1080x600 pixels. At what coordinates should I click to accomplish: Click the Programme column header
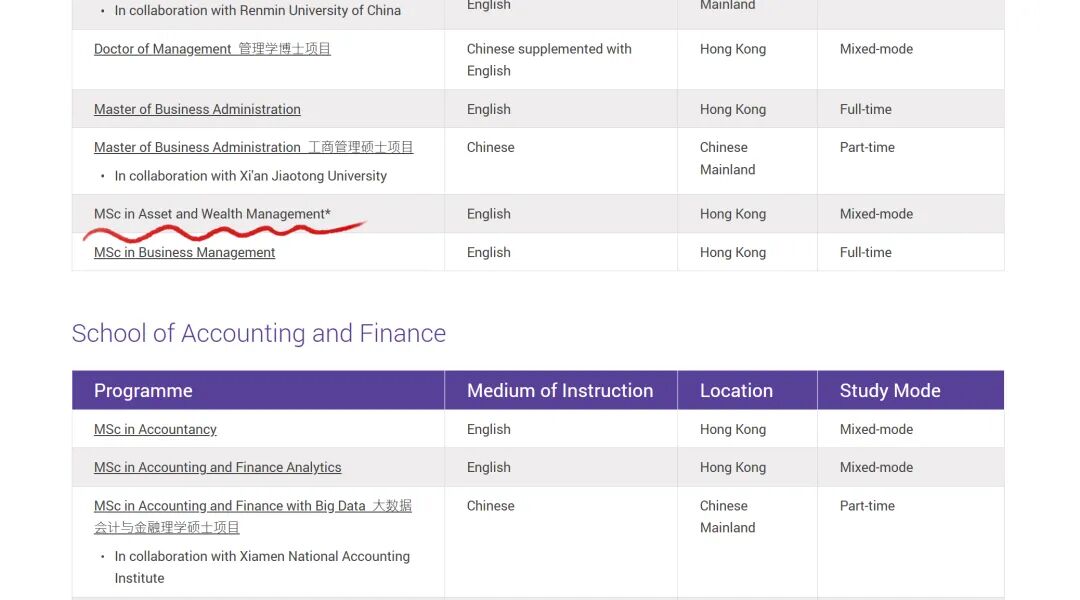[x=143, y=391]
